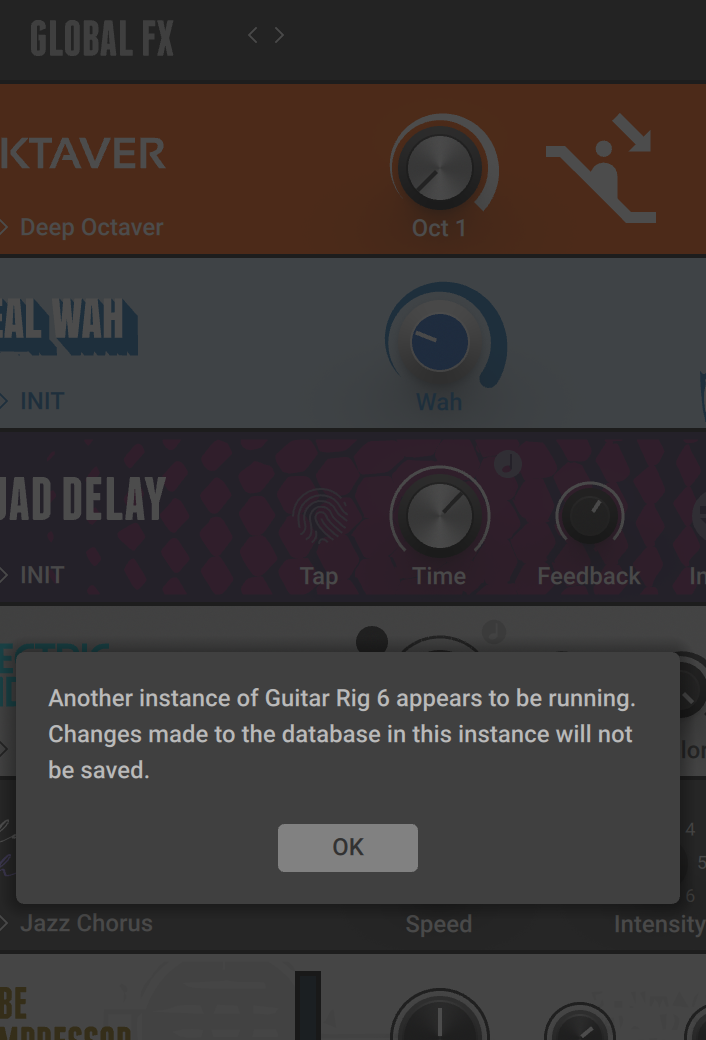
Task: Click OK in the Guitar Rig warning dialog
Action: tap(348, 848)
